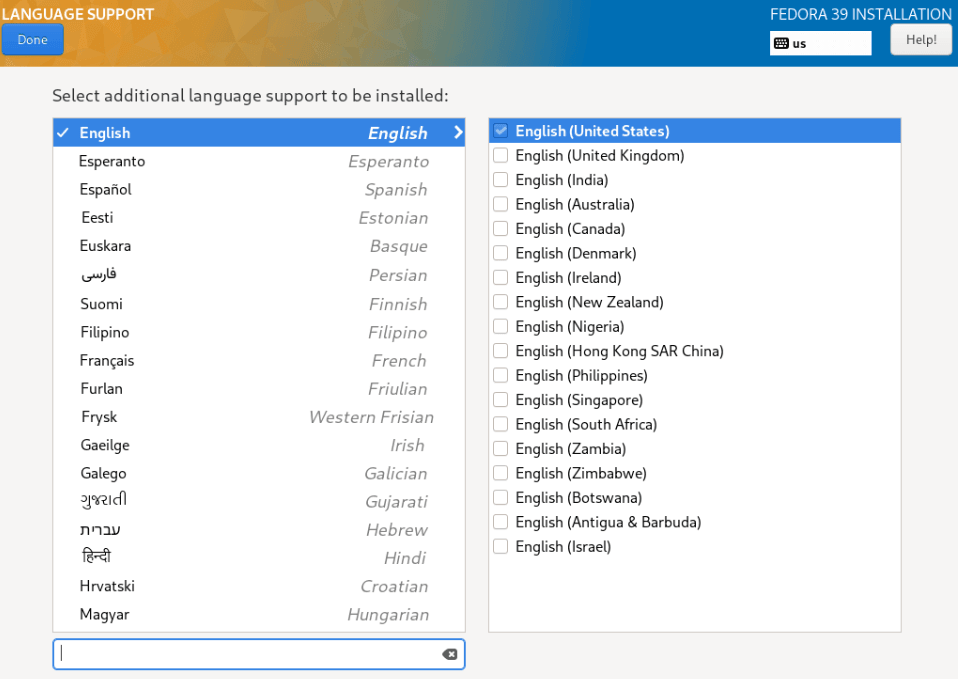960x679 pixels.
Task: Enable English (Philippines) checkbox
Action: pos(501,375)
